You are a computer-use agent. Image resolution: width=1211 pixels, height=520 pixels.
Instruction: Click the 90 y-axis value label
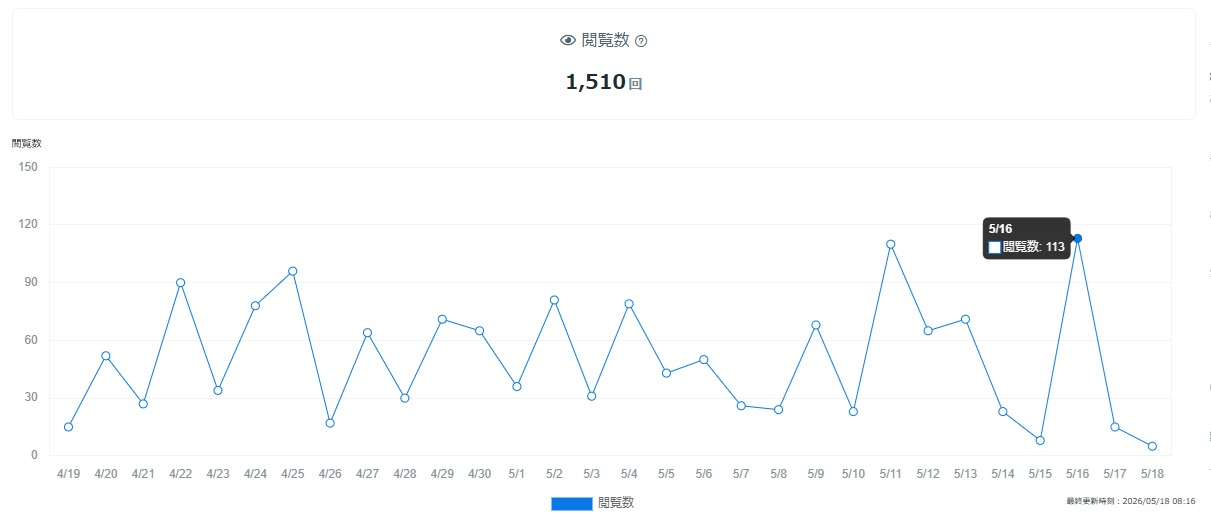point(31,282)
